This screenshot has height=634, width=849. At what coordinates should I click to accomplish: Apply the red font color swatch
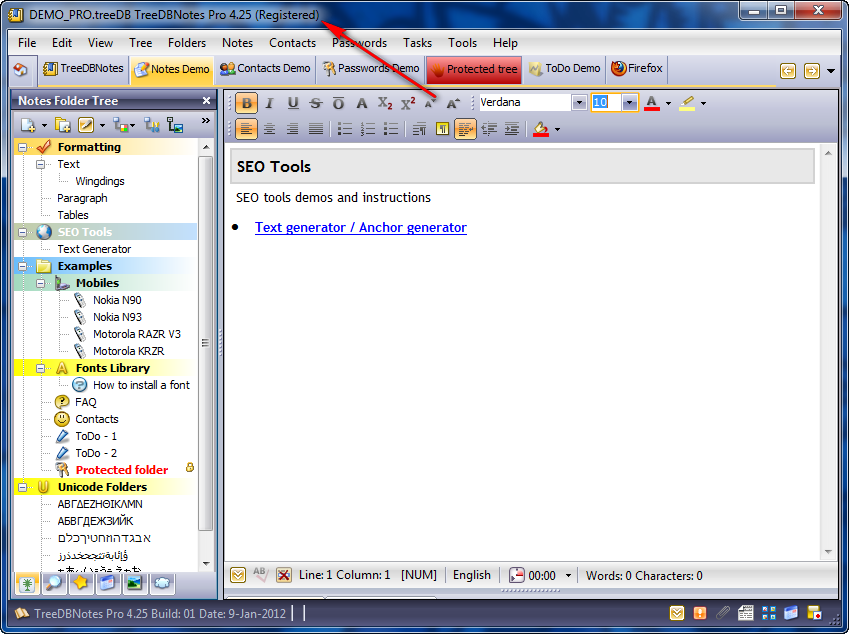click(652, 103)
